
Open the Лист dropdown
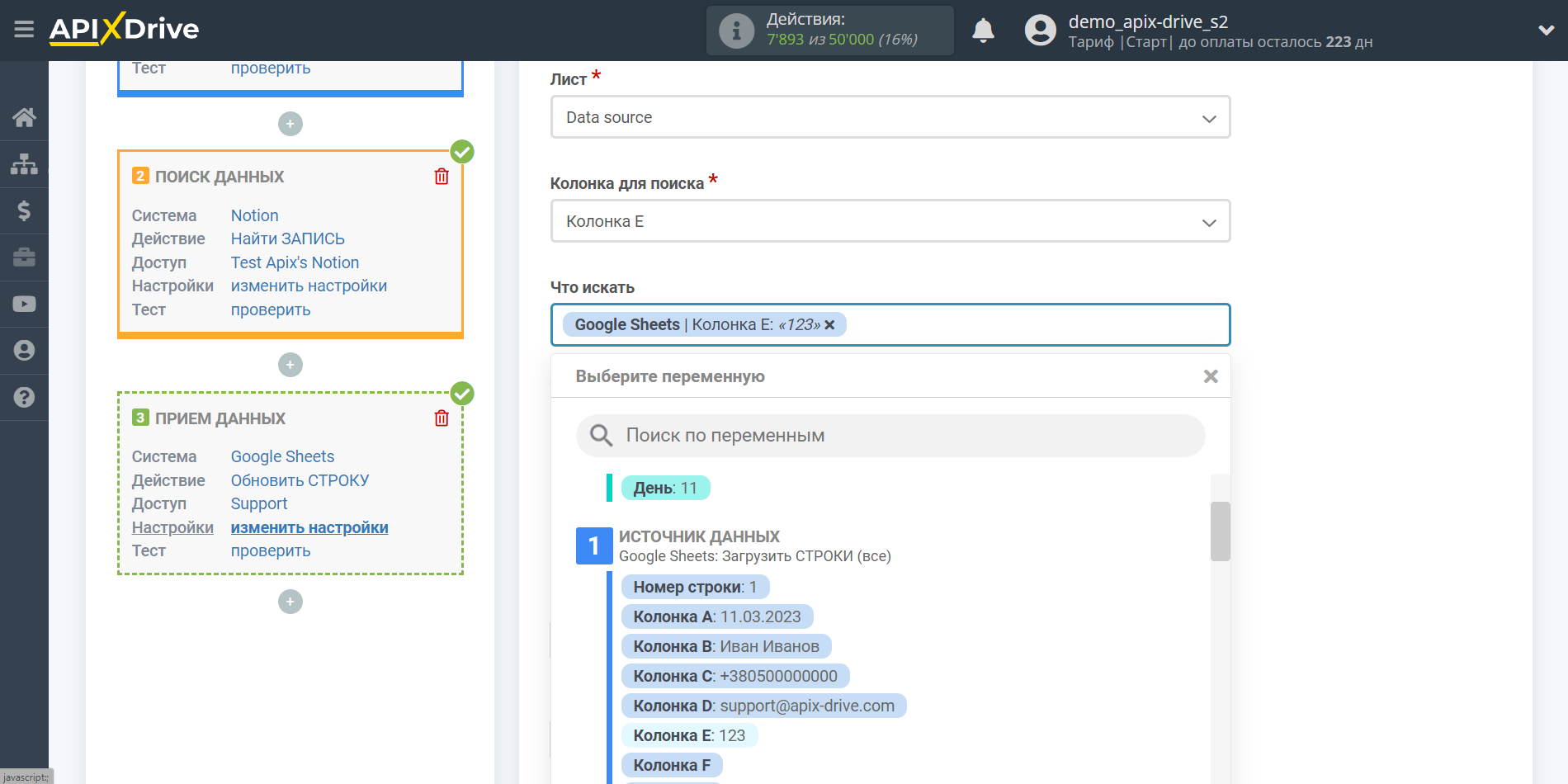click(x=890, y=117)
